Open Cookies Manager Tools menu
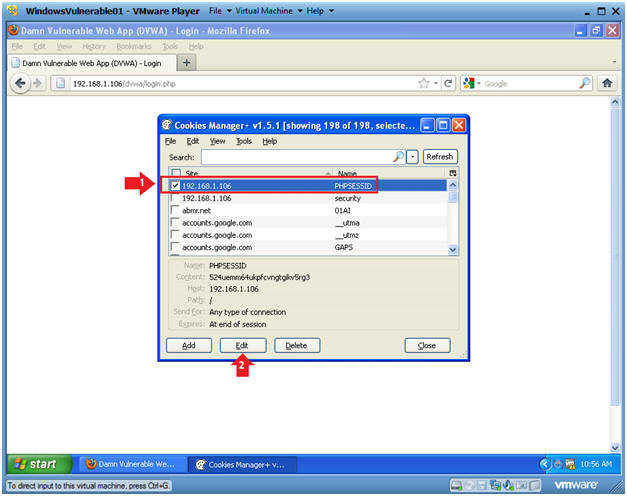 pyautogui.click(x=244, y=141)
